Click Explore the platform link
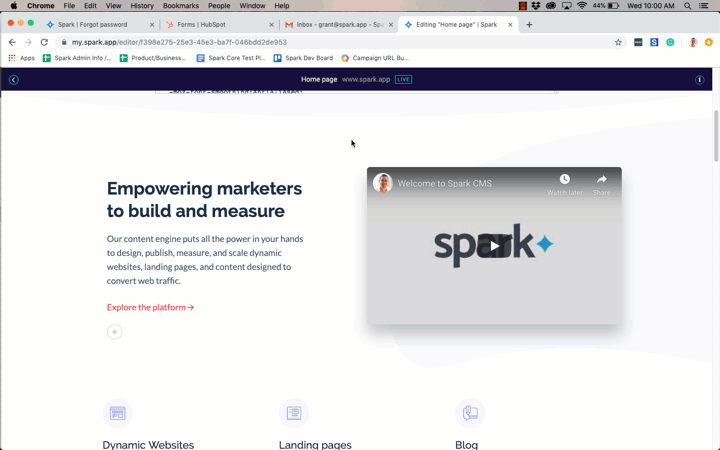 151,307
